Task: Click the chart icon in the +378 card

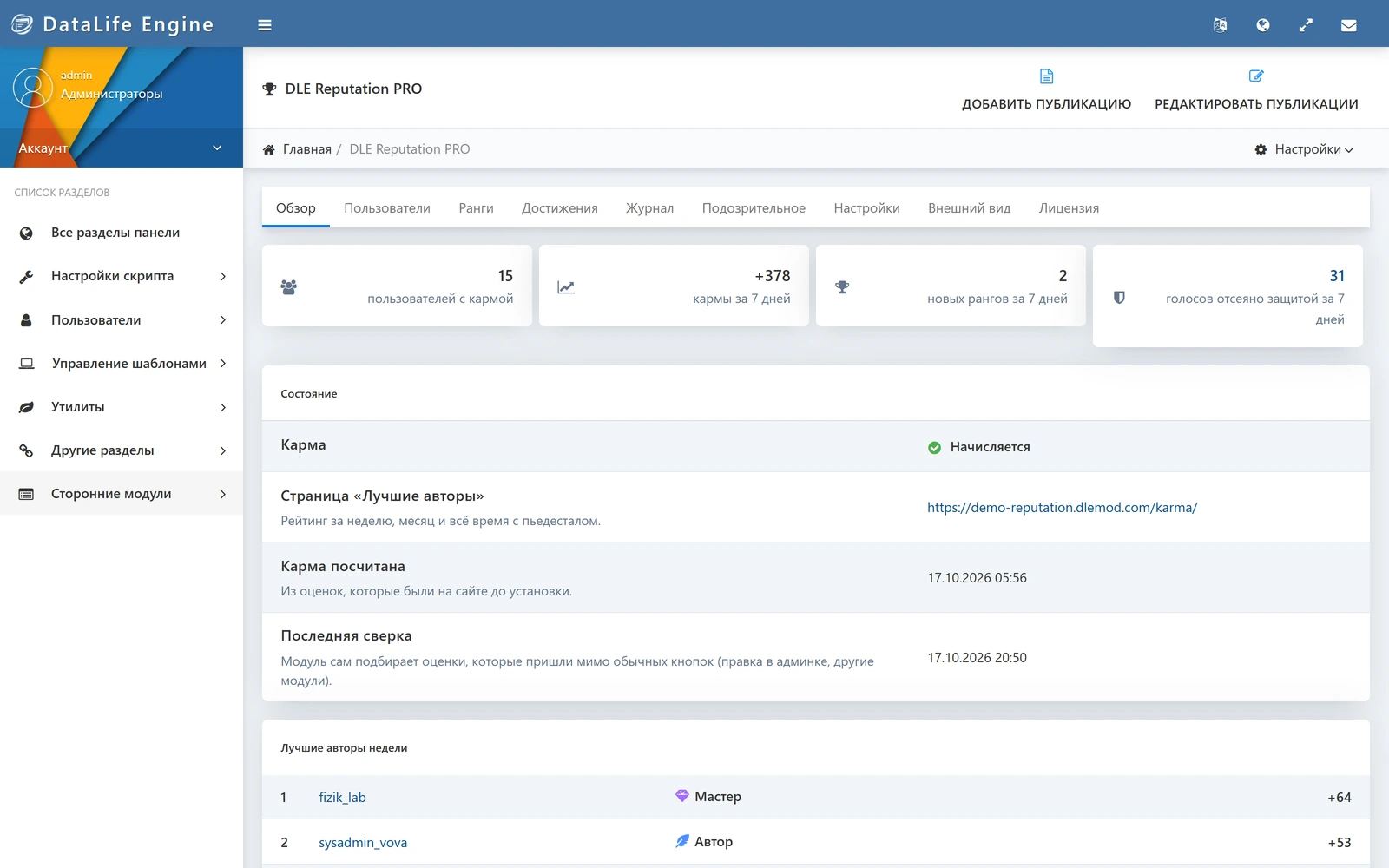Action: 566,286
